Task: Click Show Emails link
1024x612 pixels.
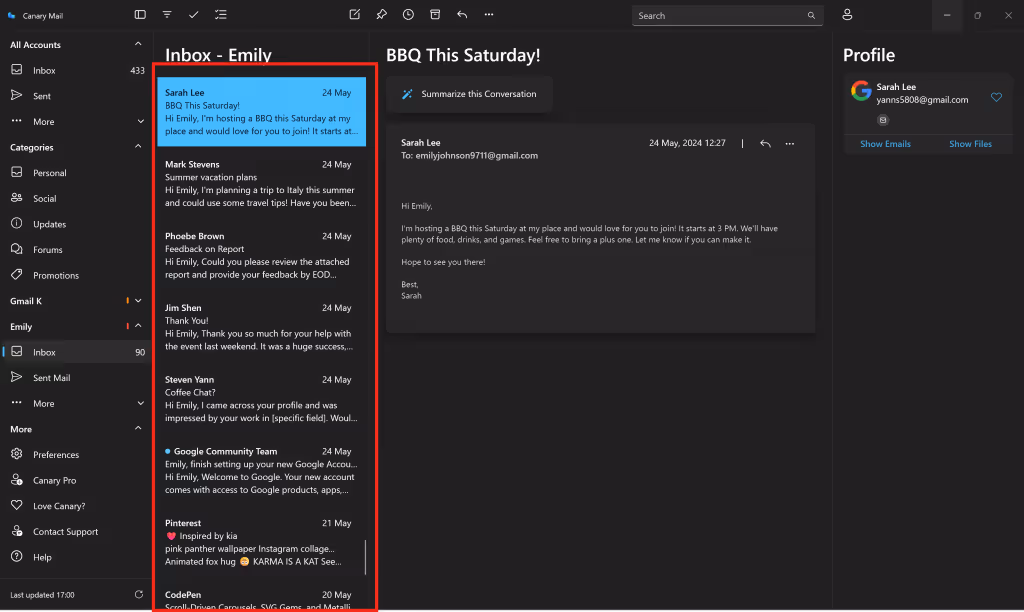Action: tap(885, 144)
